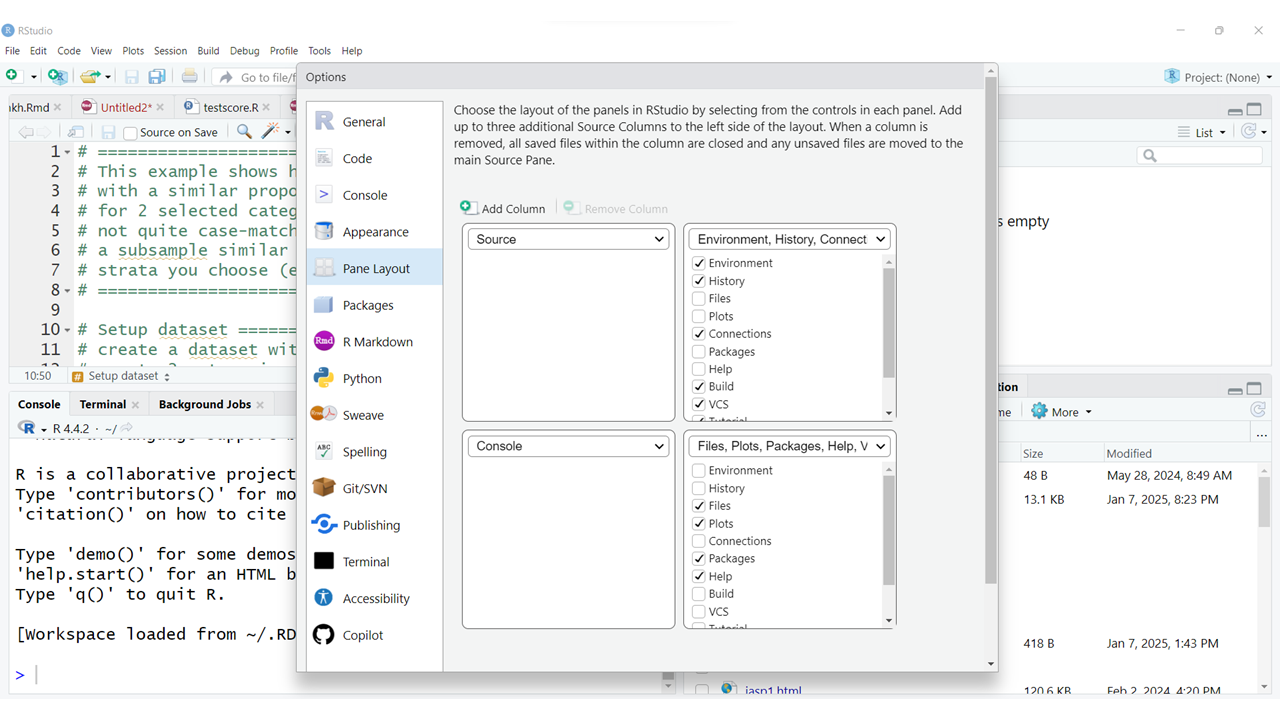Open the Python settings section
This screenshot has height=720, width=1280.
pos(361,378)
